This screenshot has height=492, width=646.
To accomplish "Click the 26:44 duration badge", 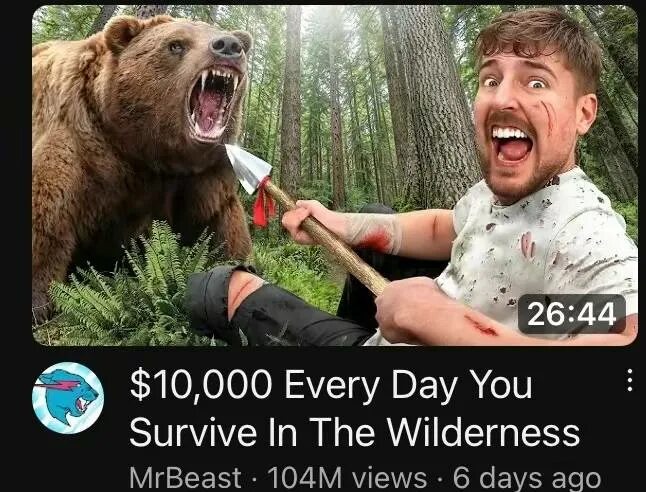I will pyautogui.click(x=572, y=314).
